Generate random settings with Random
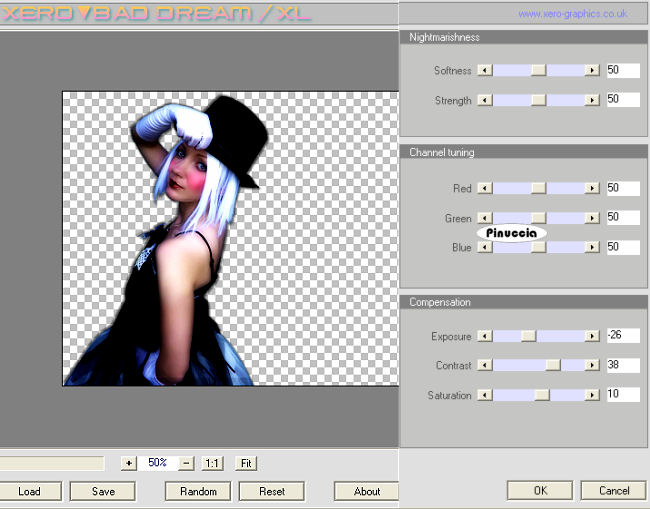 [x=198, y=491]
